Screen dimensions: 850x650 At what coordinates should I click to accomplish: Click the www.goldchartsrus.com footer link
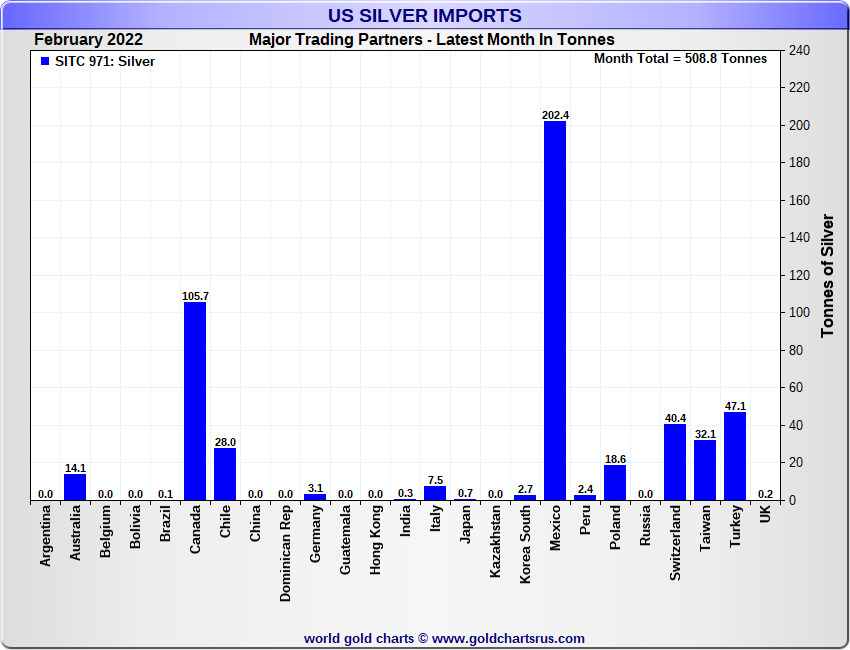[508, 639]
